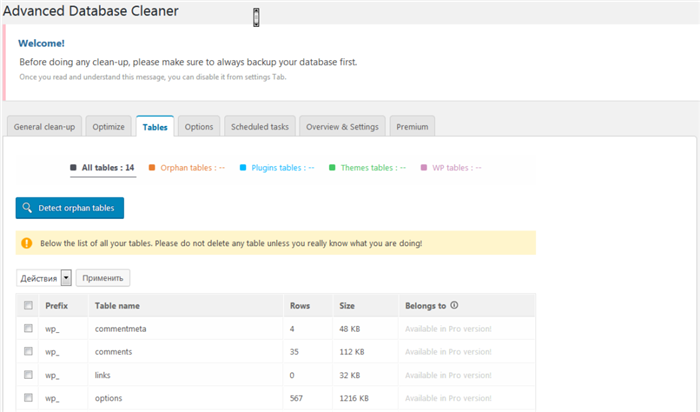Filter by Plugins tables link
Screen dimensions: 700x412
pos(283,167)
